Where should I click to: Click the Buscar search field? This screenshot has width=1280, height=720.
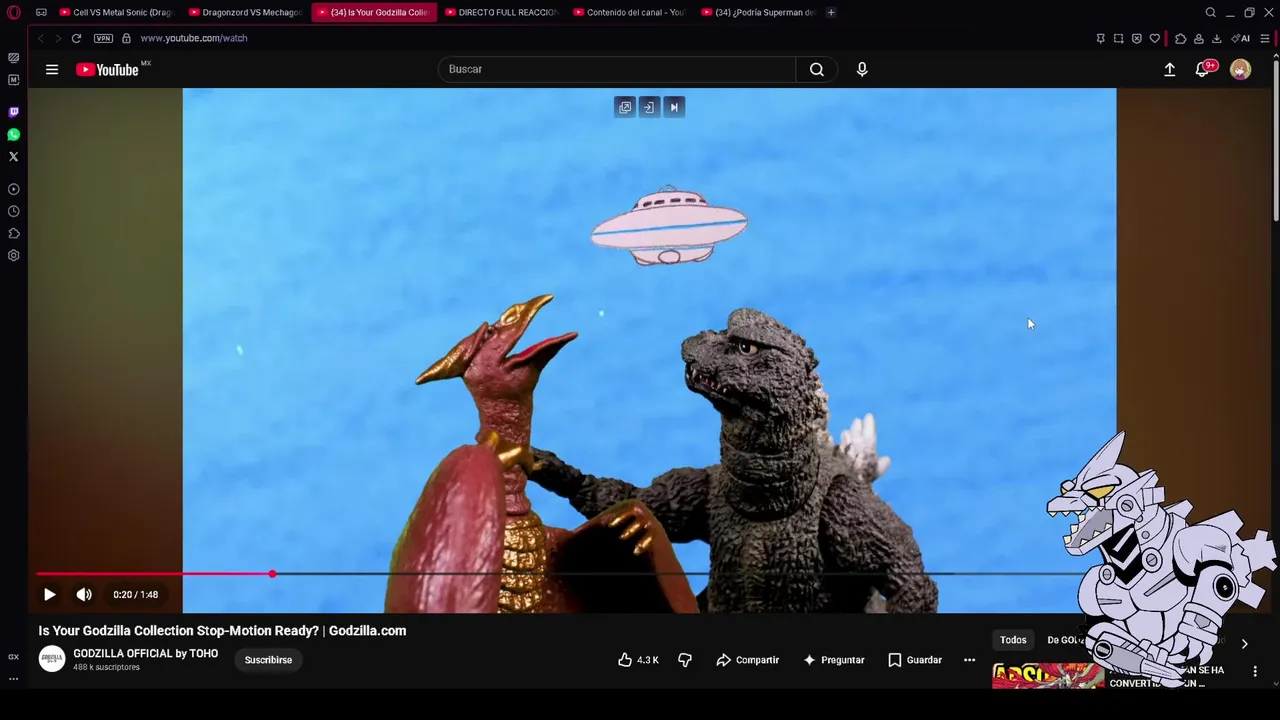616,69
